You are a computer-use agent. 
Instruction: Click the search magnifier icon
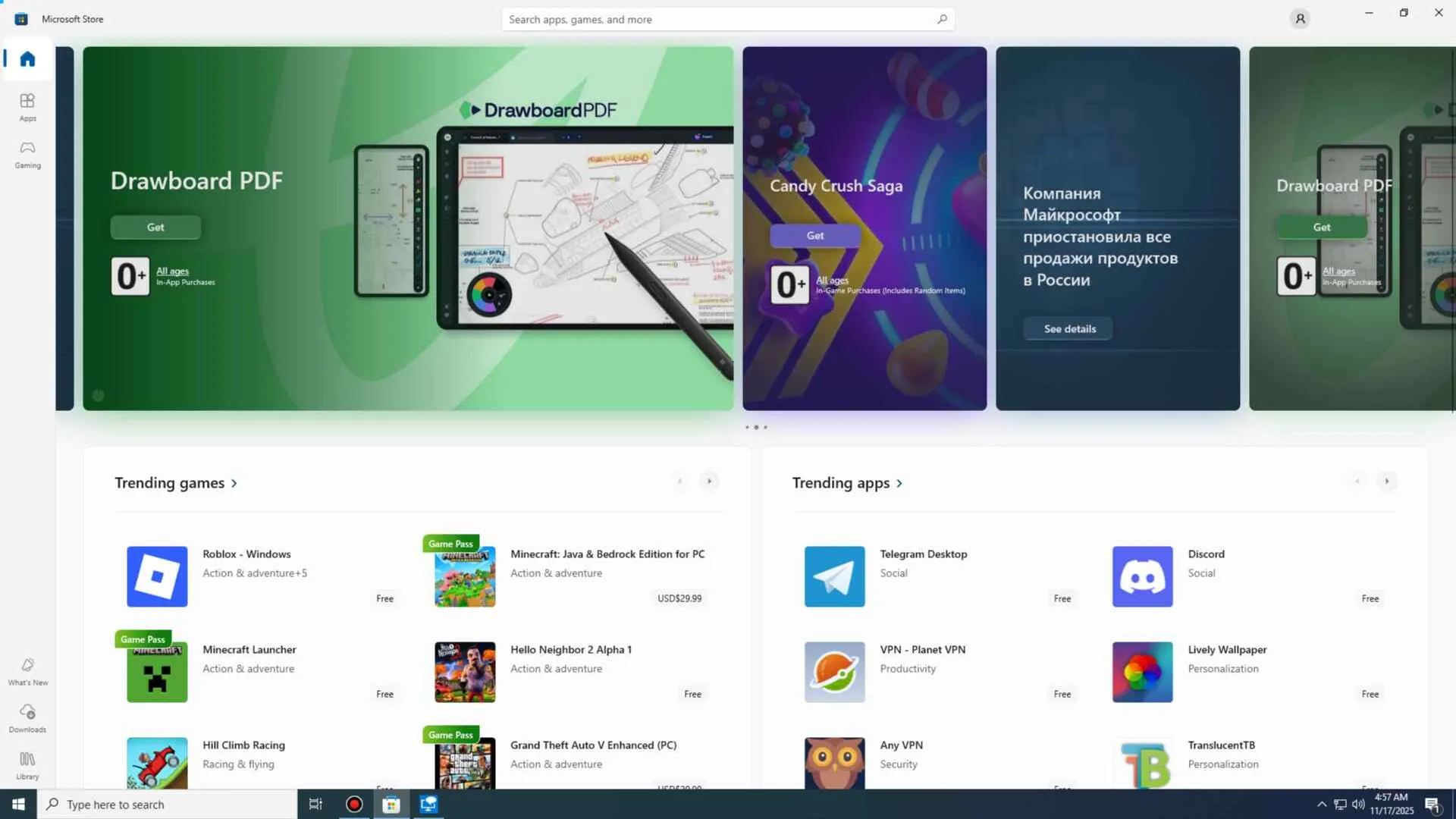point(942,19)
